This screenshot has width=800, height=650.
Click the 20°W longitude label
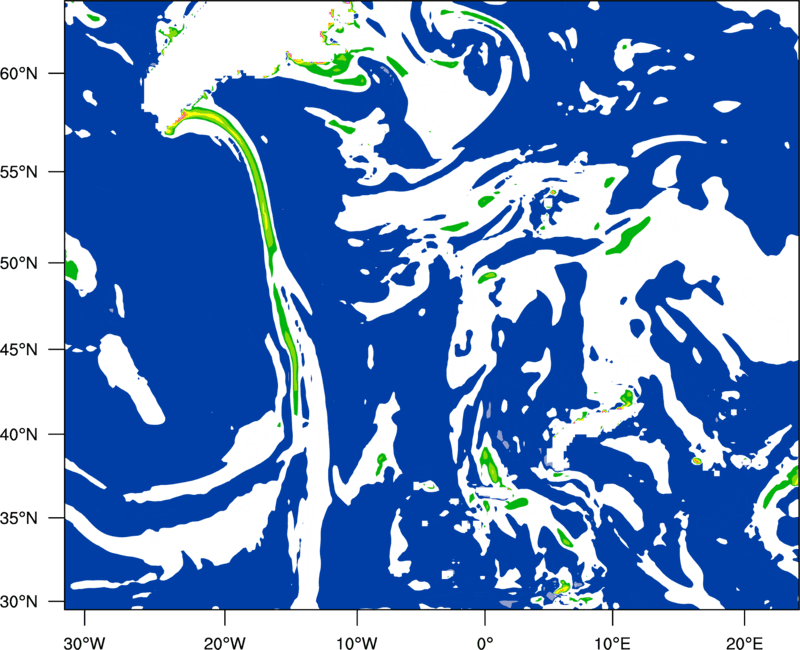(225, 643)
